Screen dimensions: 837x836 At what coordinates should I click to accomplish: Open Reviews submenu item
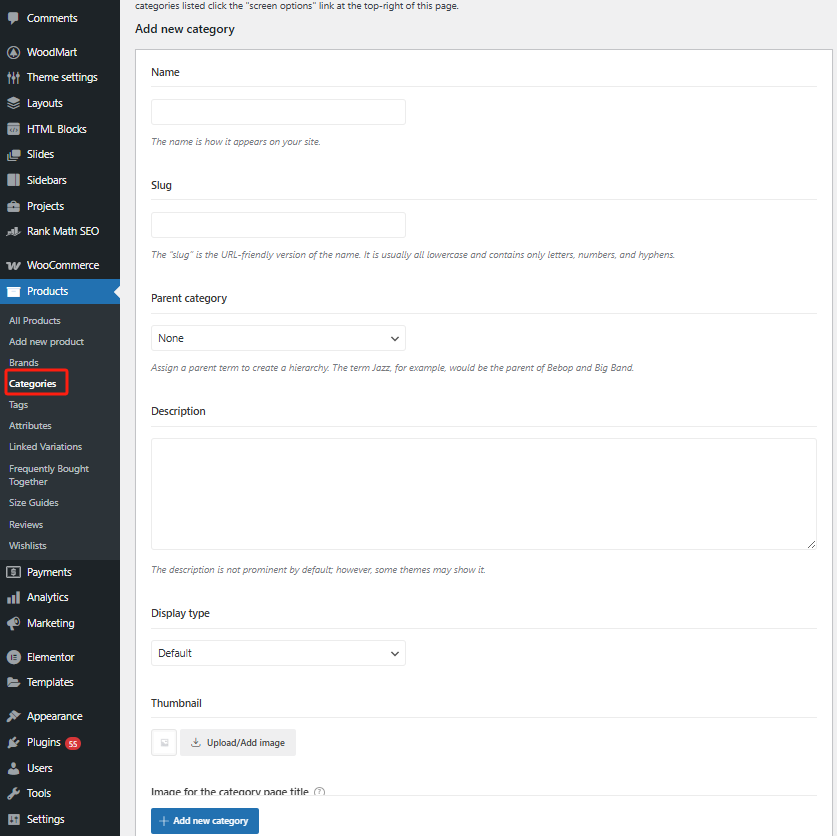click(26, 525)
